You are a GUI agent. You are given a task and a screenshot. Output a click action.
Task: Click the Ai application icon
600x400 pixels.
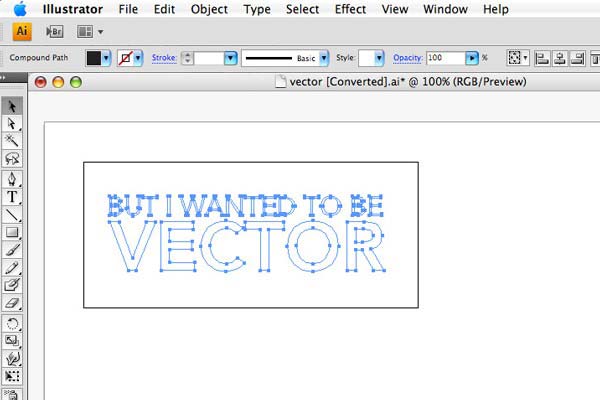(x=22, y=31)
